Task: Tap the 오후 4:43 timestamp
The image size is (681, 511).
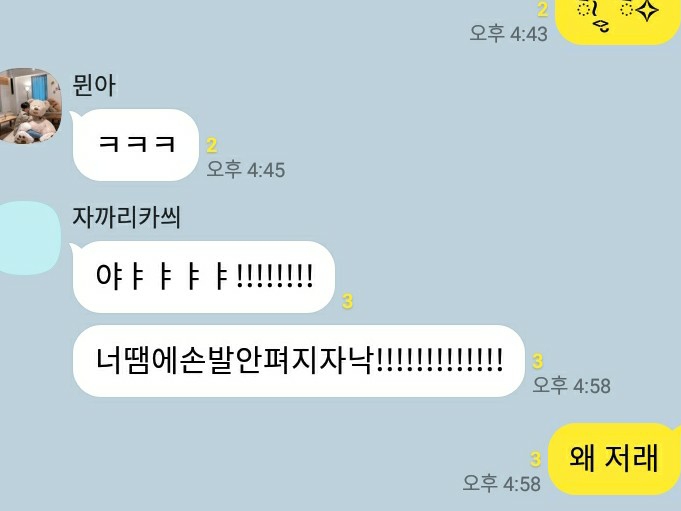Action: [x=509, y=33]
